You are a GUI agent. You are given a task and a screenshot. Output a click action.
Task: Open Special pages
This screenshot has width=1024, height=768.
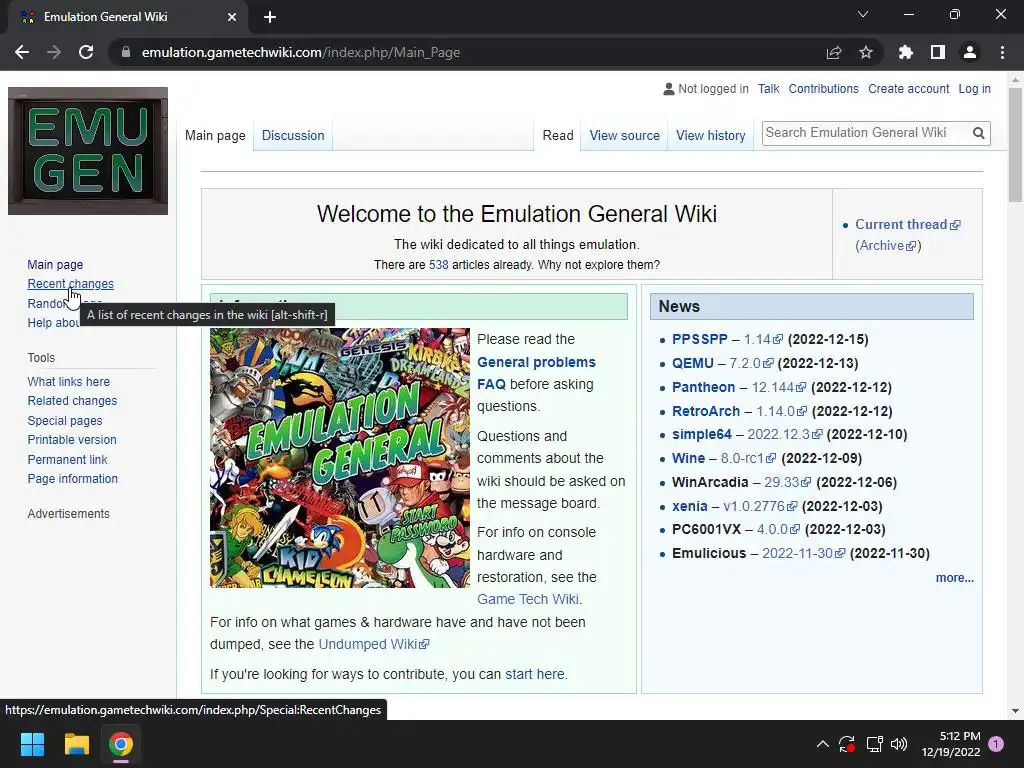(x=65, y=421)
